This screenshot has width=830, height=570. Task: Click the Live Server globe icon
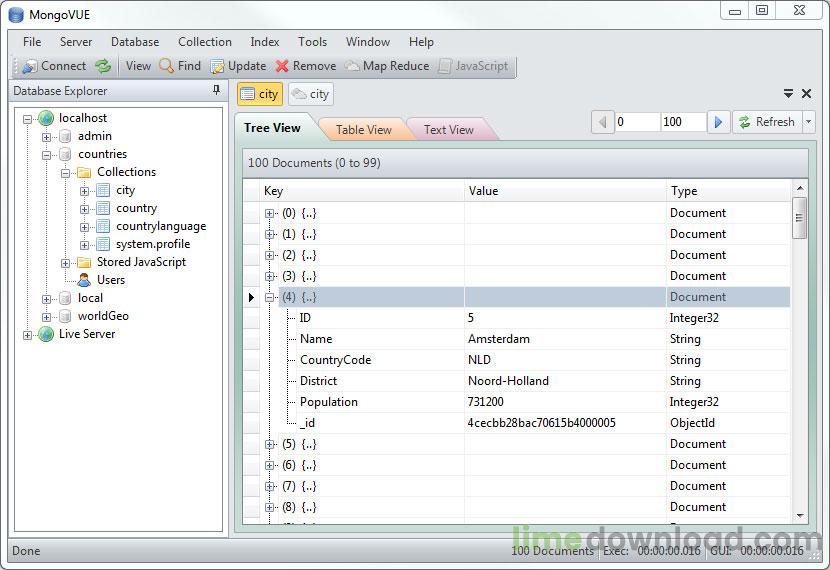[x=46, y=334]
